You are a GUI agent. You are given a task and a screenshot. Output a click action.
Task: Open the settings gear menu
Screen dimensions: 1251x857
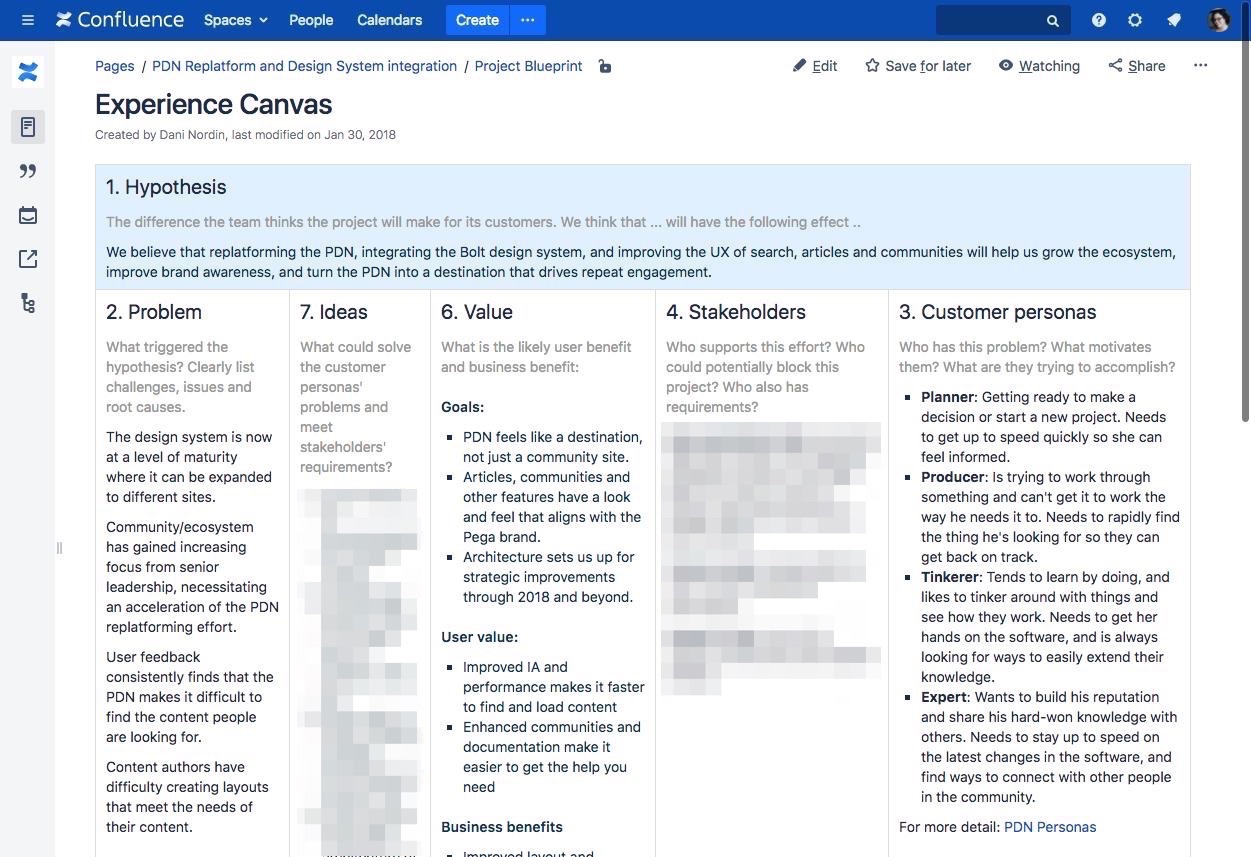point(1135,20)
